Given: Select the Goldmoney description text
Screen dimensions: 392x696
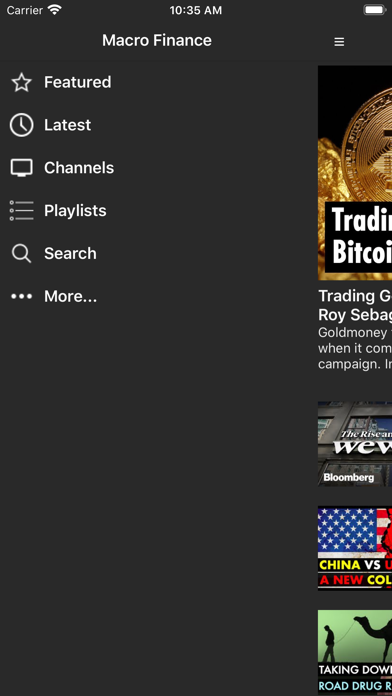Looking at the screenshot, I should [355, 348].
